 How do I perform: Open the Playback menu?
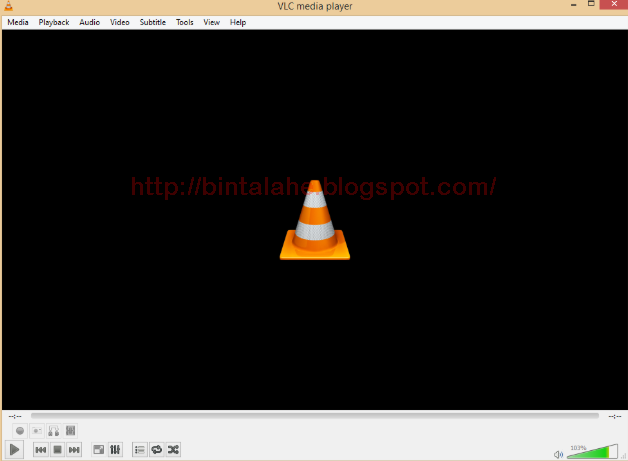54,22
